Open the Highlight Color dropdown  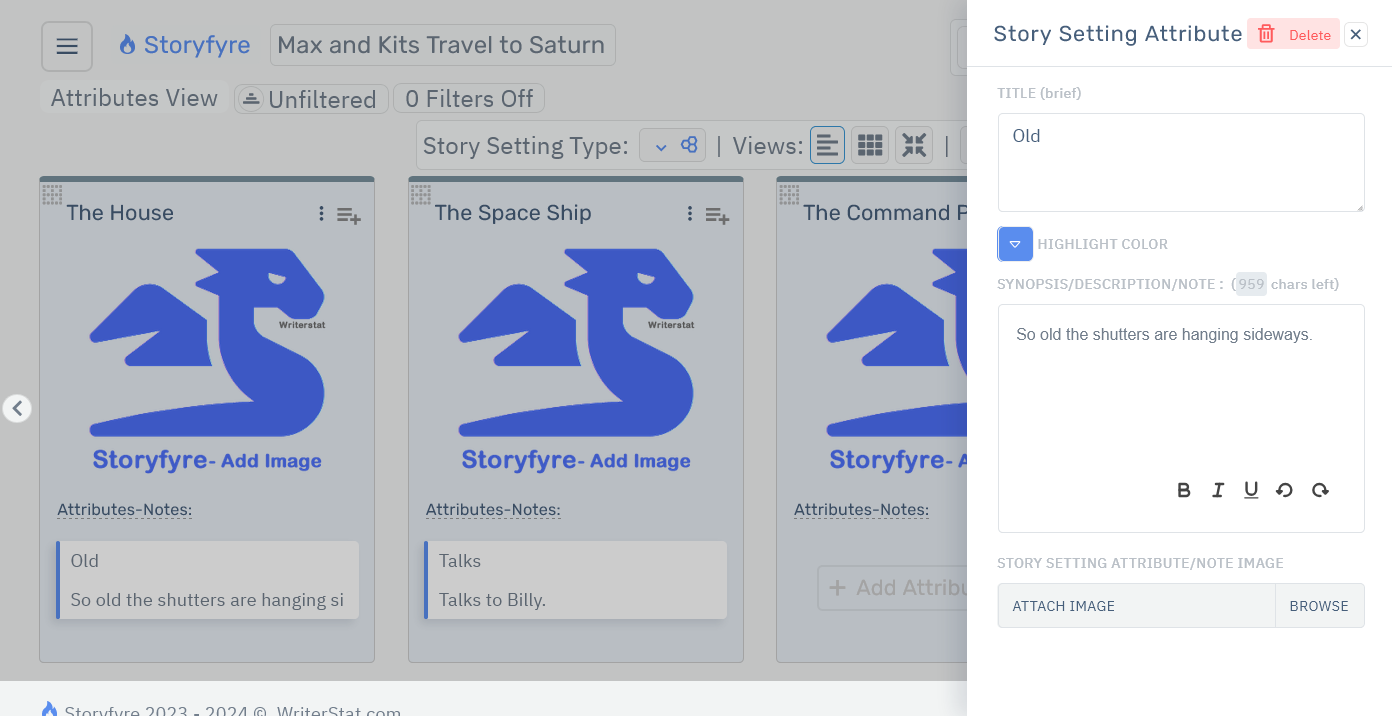[1015, 244]
